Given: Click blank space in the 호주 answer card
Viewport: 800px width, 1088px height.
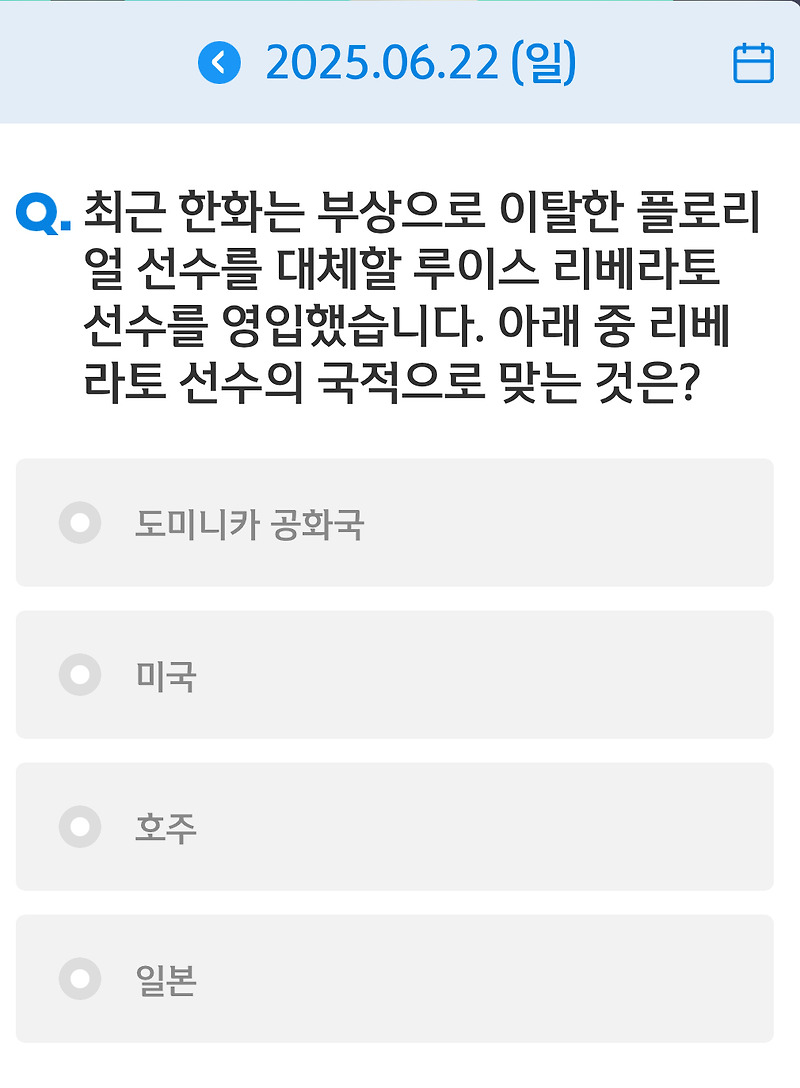Looking at the screenshot, I should [x=486, y=826].
